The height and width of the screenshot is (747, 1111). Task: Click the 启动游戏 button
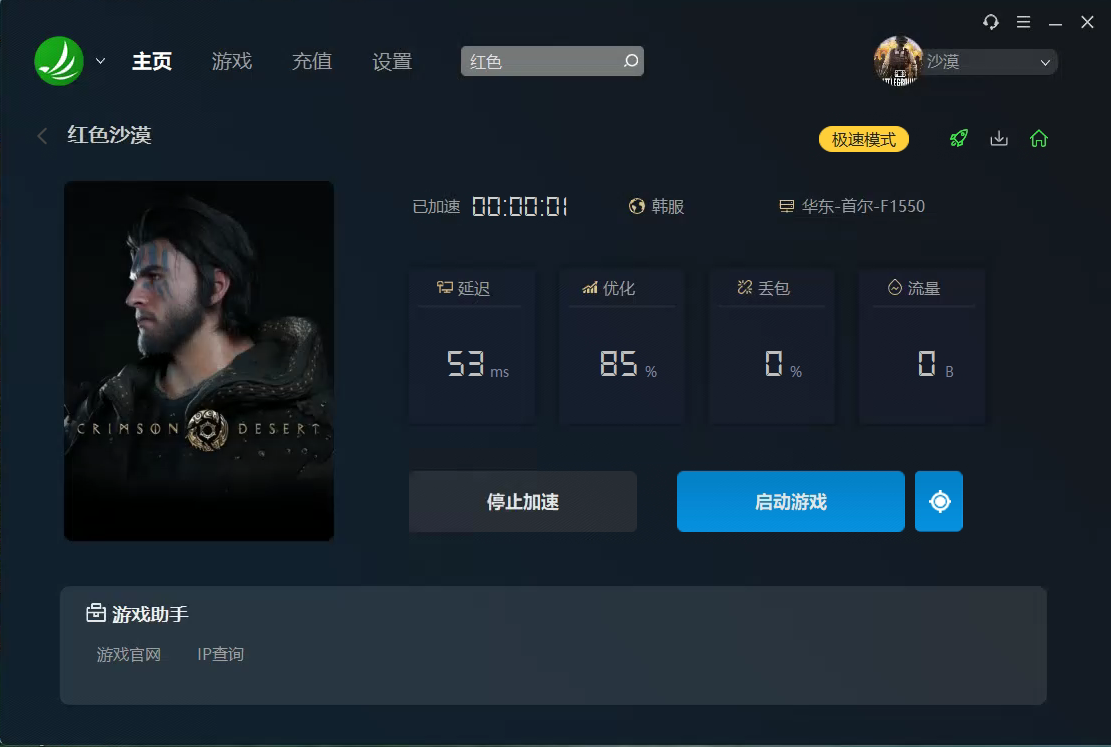[791, 501]
